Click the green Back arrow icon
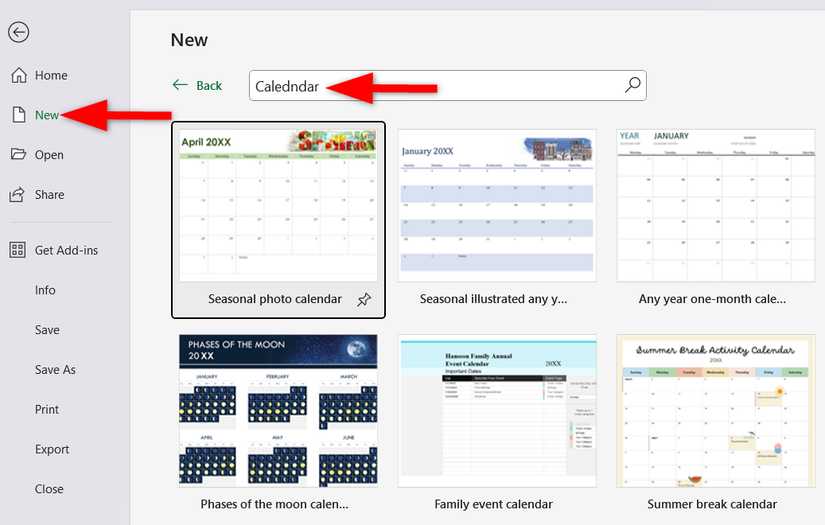The image size is (825, 525). coord(180,85)
